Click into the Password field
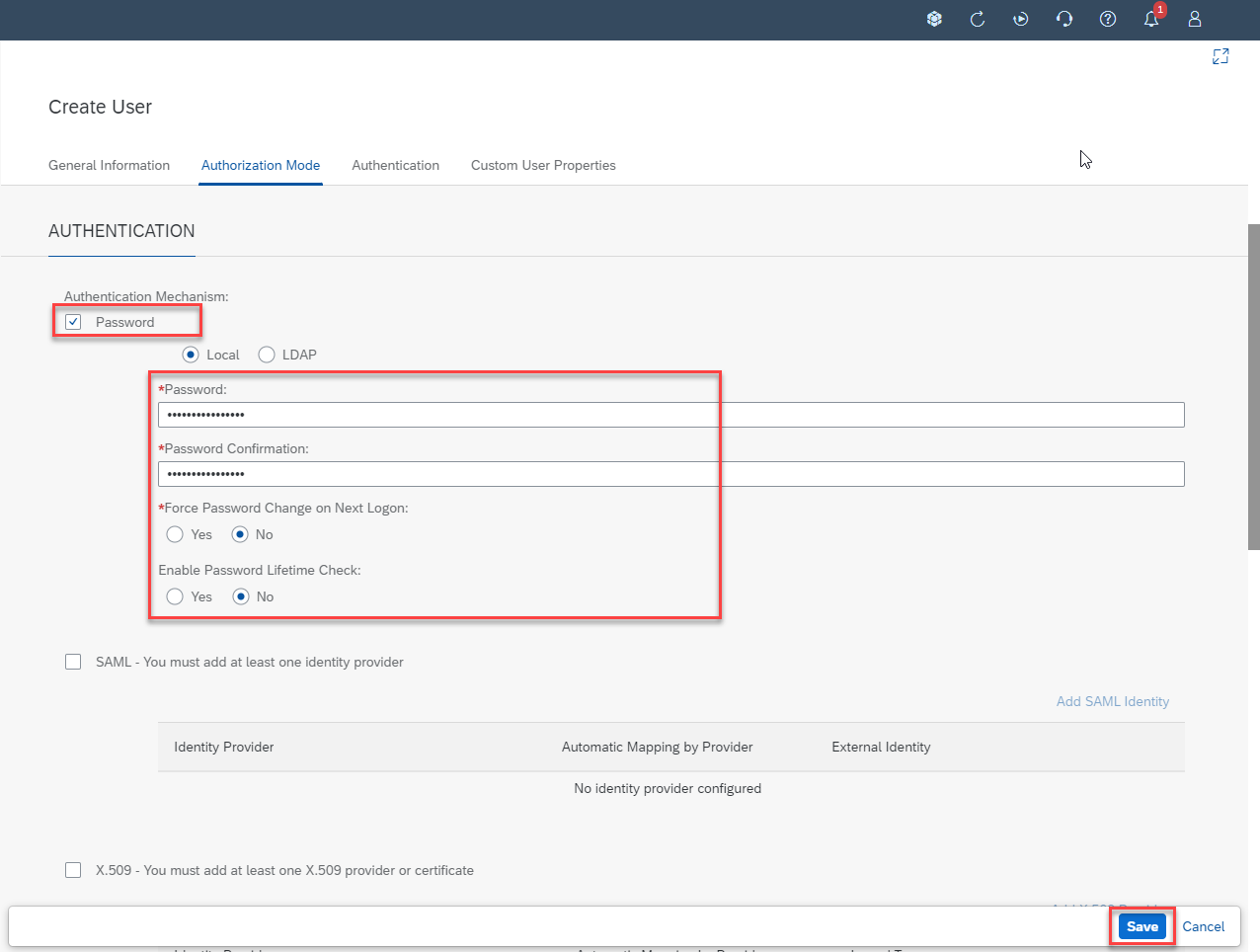This screenshot has height=952, width=1260. pos(671,415)
